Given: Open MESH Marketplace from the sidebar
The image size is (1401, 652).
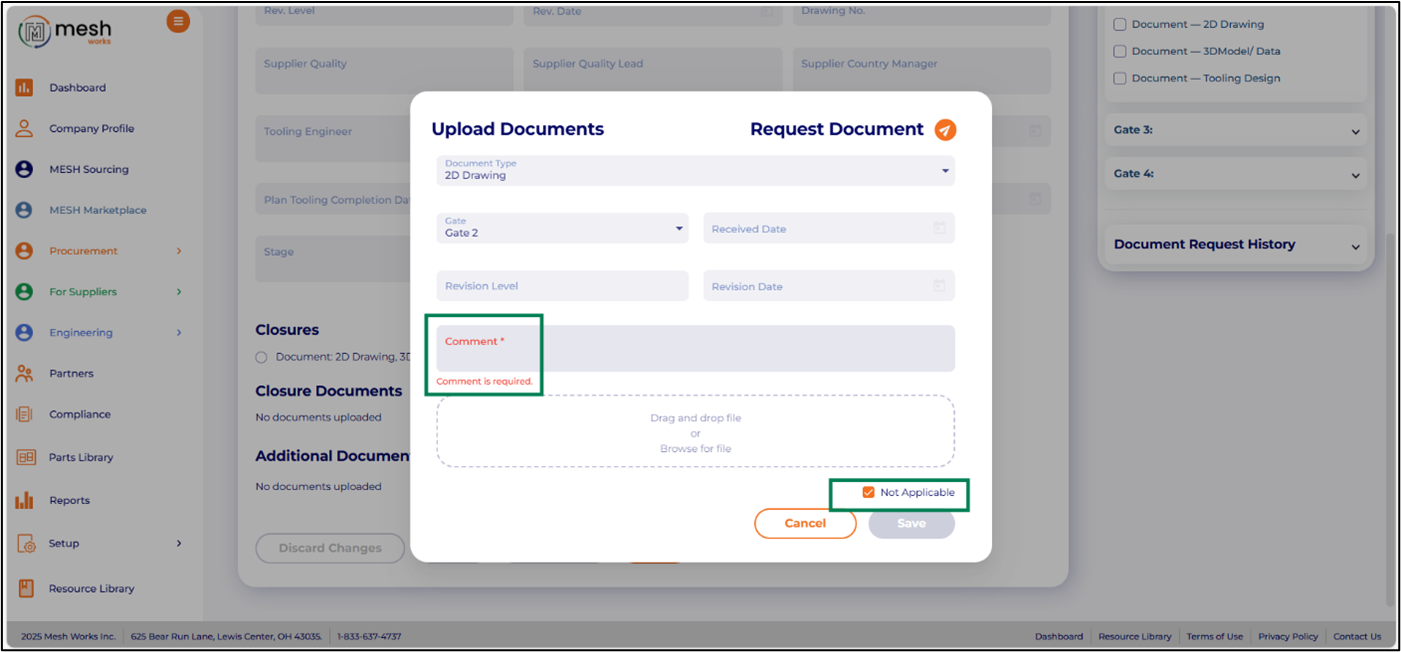Looking at the screenshot, I should [98, 211].
